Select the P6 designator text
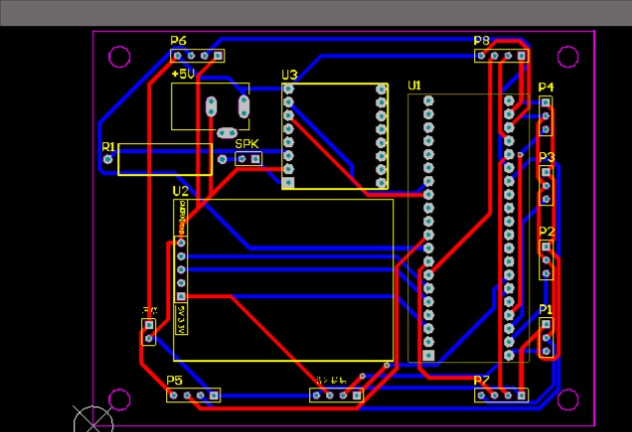This screenshot has width=632, height=432. (x=178, y=41)
